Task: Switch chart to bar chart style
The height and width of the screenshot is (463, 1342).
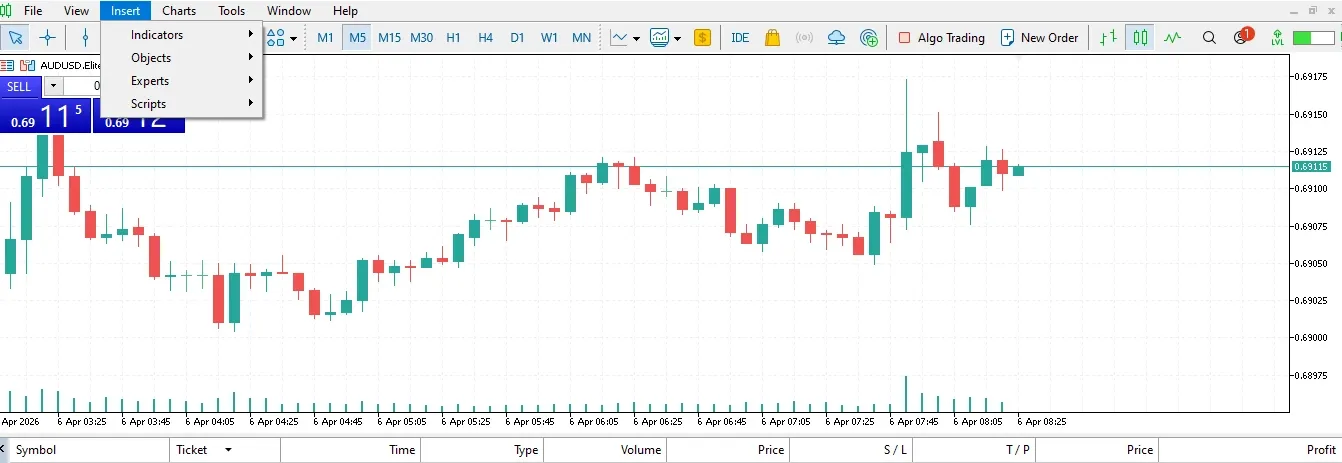Action: pyautogui.click(x=1107, y=38)
